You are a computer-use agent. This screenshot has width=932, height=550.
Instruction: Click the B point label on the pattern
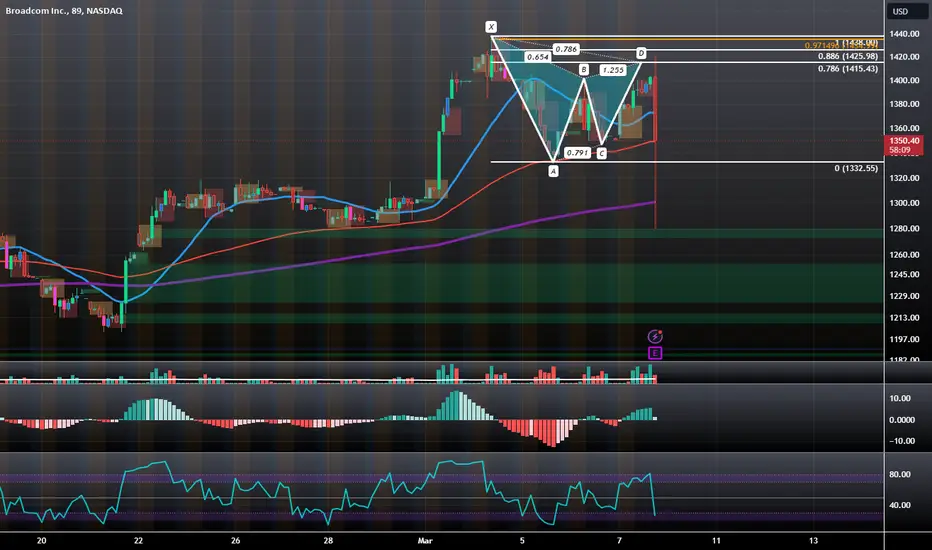click(x=584, y=70)
